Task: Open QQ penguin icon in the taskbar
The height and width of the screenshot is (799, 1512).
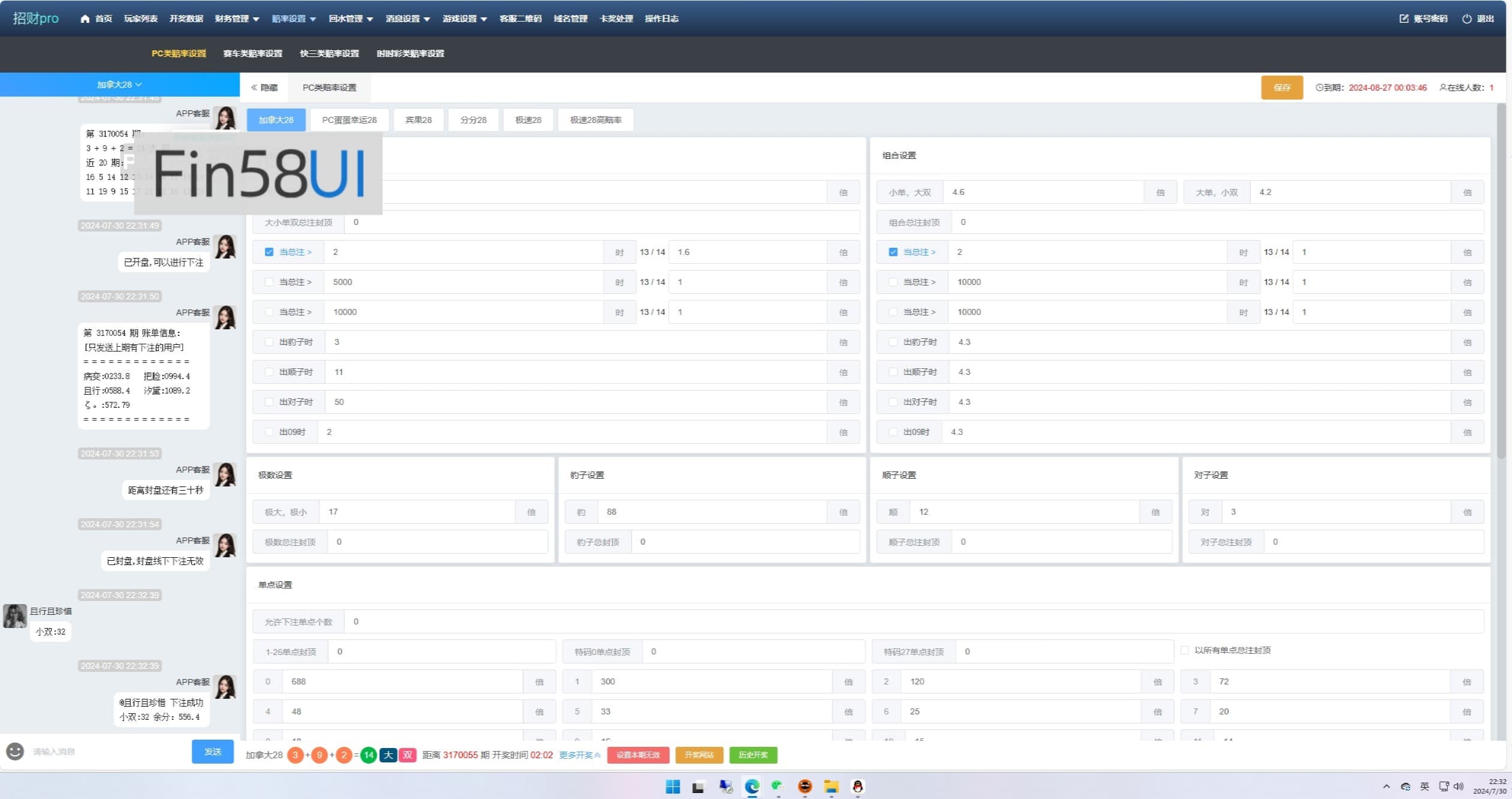Action: click(x=857, y=786)
